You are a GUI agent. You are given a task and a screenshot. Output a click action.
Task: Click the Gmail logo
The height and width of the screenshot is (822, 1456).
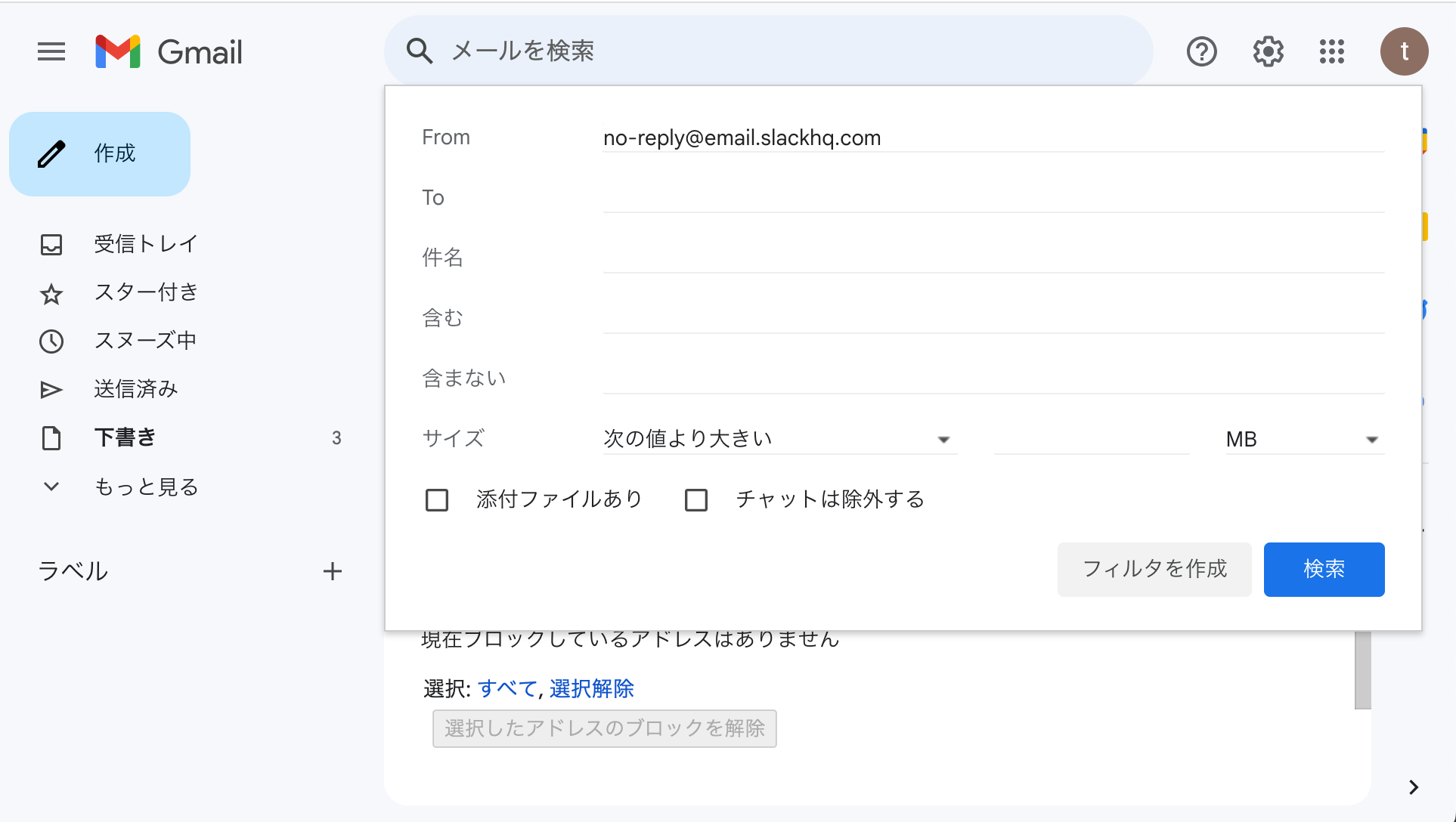(169, 51)
